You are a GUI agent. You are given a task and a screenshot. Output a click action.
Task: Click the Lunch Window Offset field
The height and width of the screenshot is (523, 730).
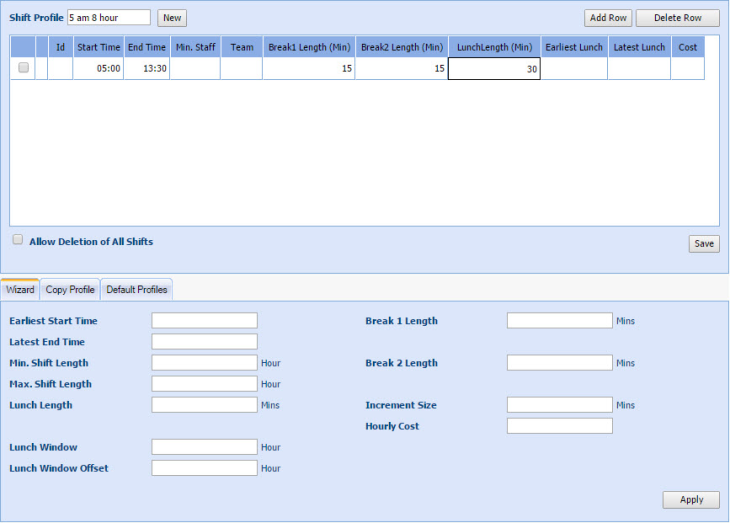click(204, 468)
